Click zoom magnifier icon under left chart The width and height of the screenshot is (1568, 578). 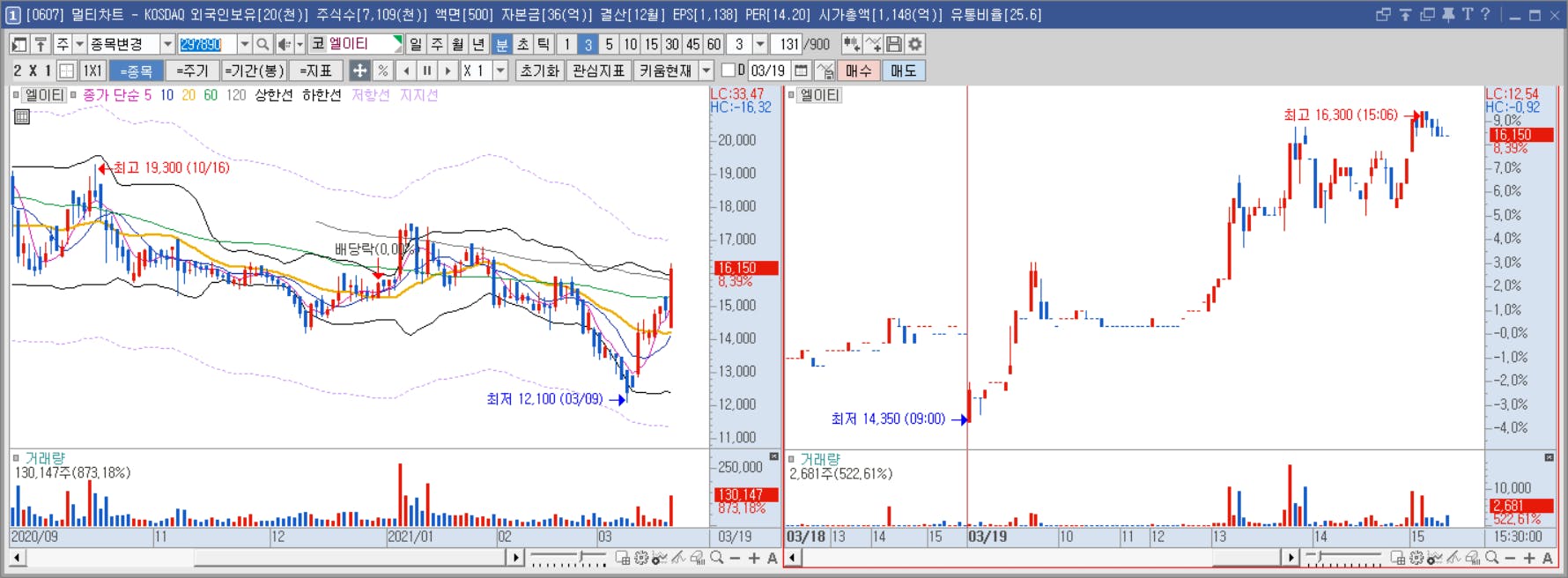click(717, 558)
